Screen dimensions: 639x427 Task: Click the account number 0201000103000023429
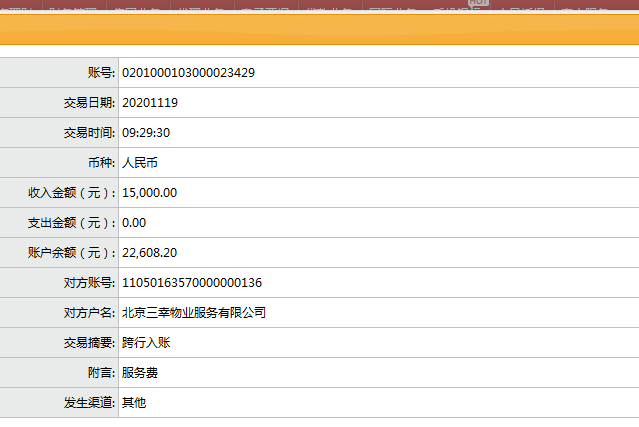(188, 73)
